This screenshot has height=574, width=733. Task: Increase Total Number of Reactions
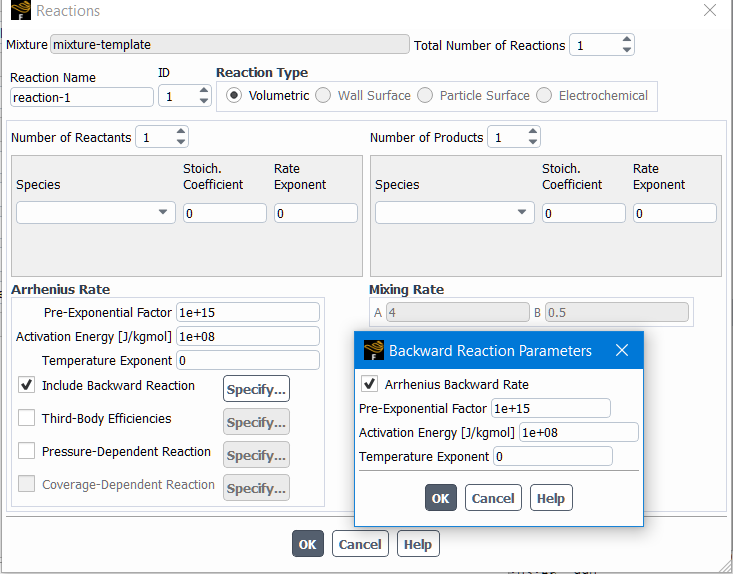pyautogui.click(x=627, y=40)
